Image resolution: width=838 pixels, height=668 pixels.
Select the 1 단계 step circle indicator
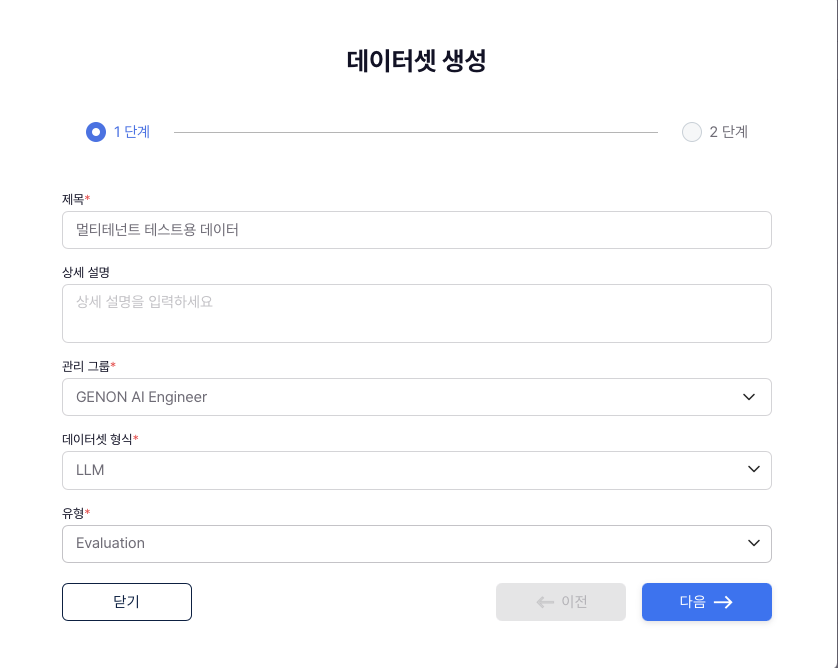point(96,132)
